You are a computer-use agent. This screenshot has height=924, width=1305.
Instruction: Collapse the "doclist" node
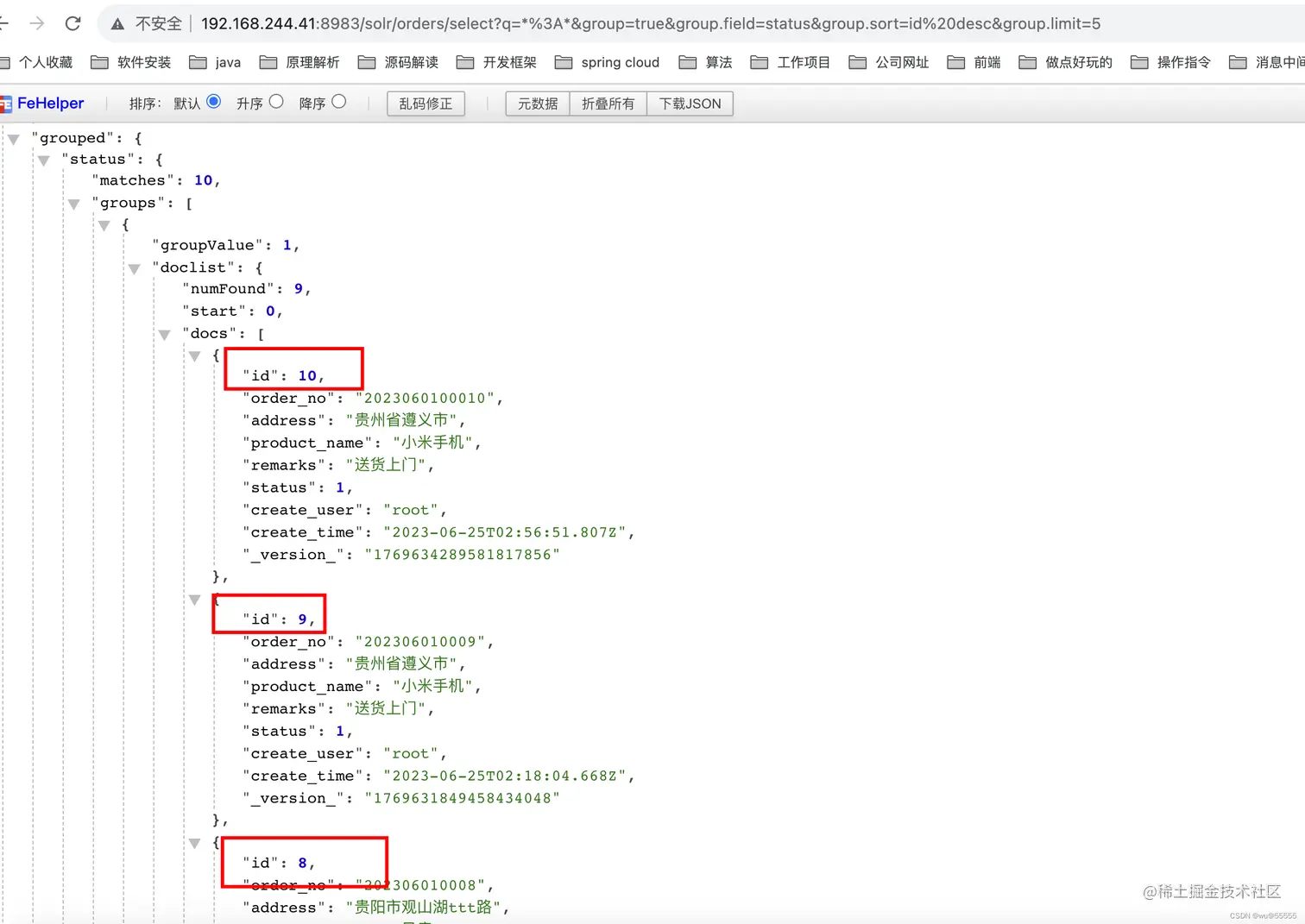click(x=135, y=269)
